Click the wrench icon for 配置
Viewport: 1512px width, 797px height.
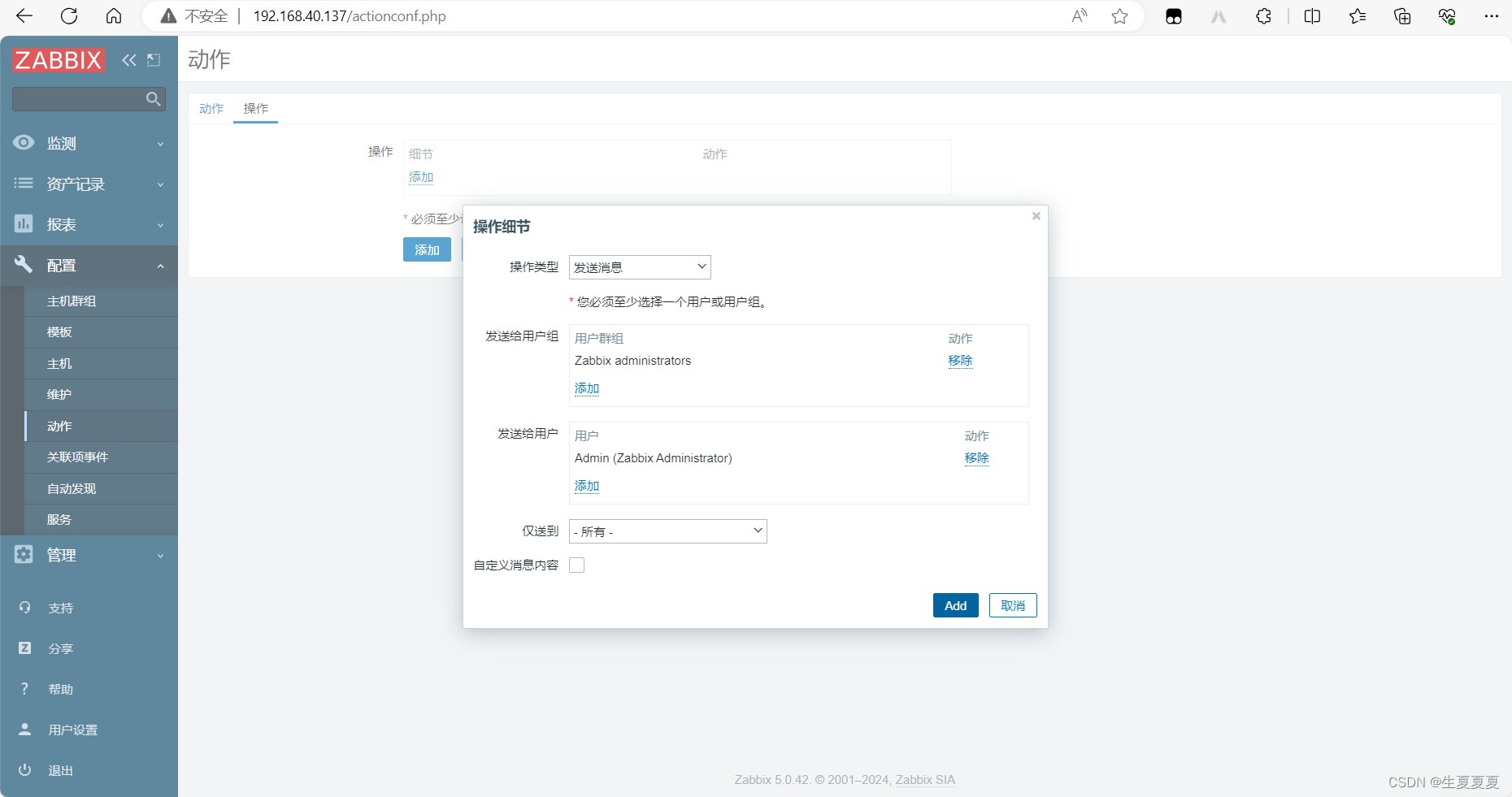(24, 264)
